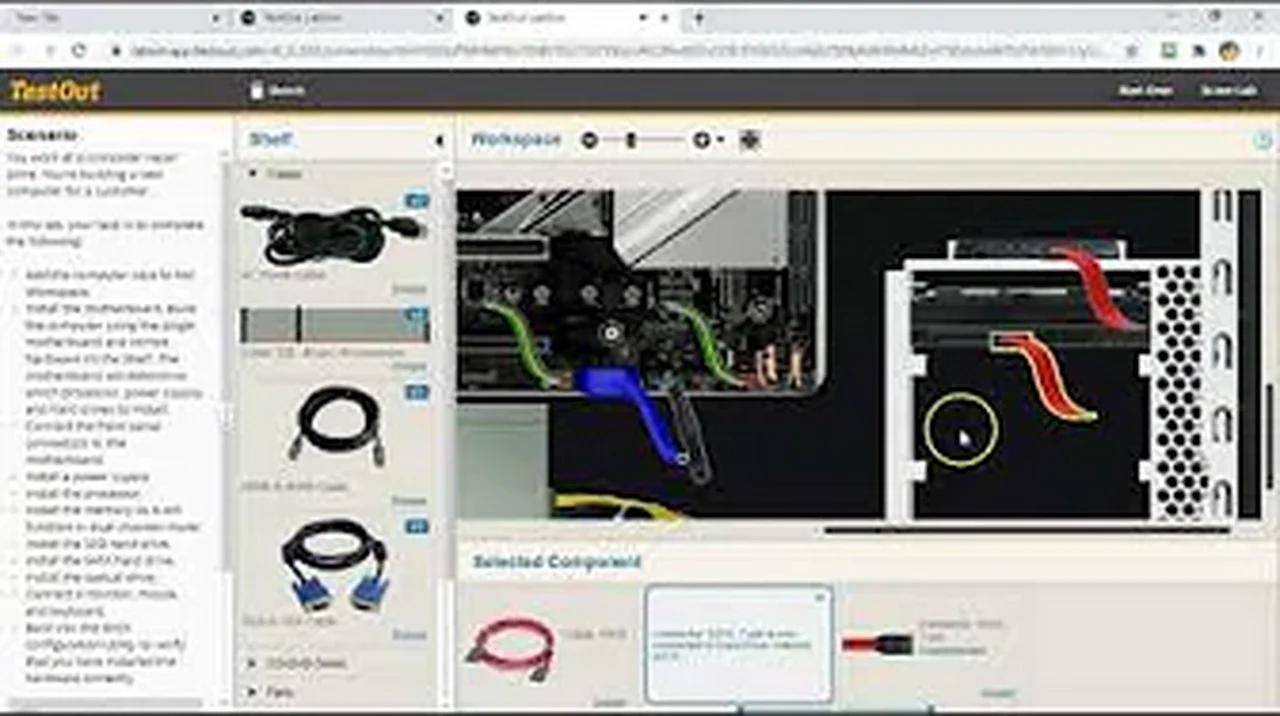Expand the Fans category in Shelf

[x=253, y=691]
